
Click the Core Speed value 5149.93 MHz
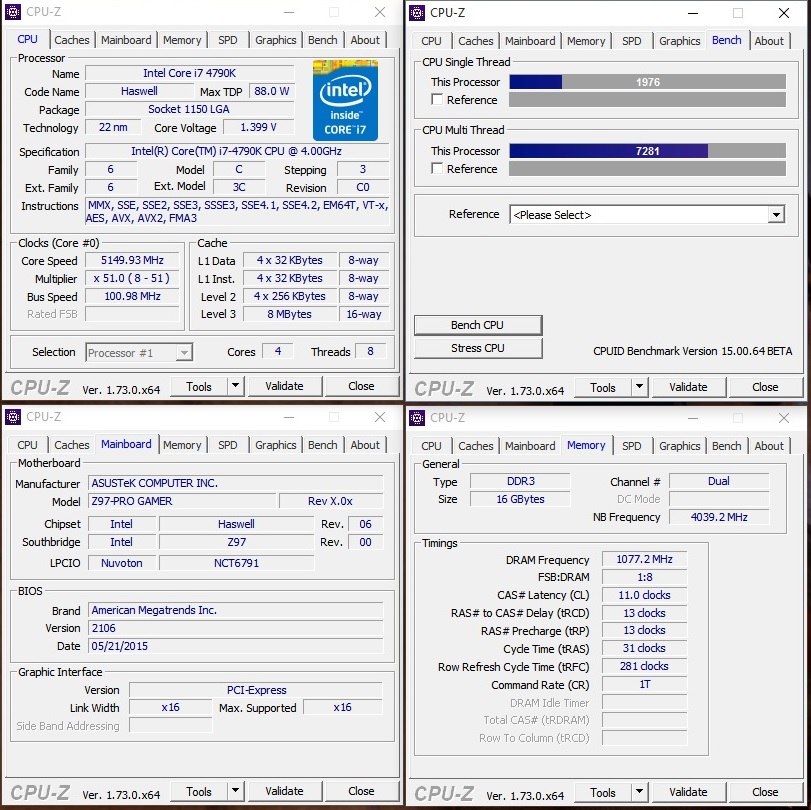coord(132,260)
